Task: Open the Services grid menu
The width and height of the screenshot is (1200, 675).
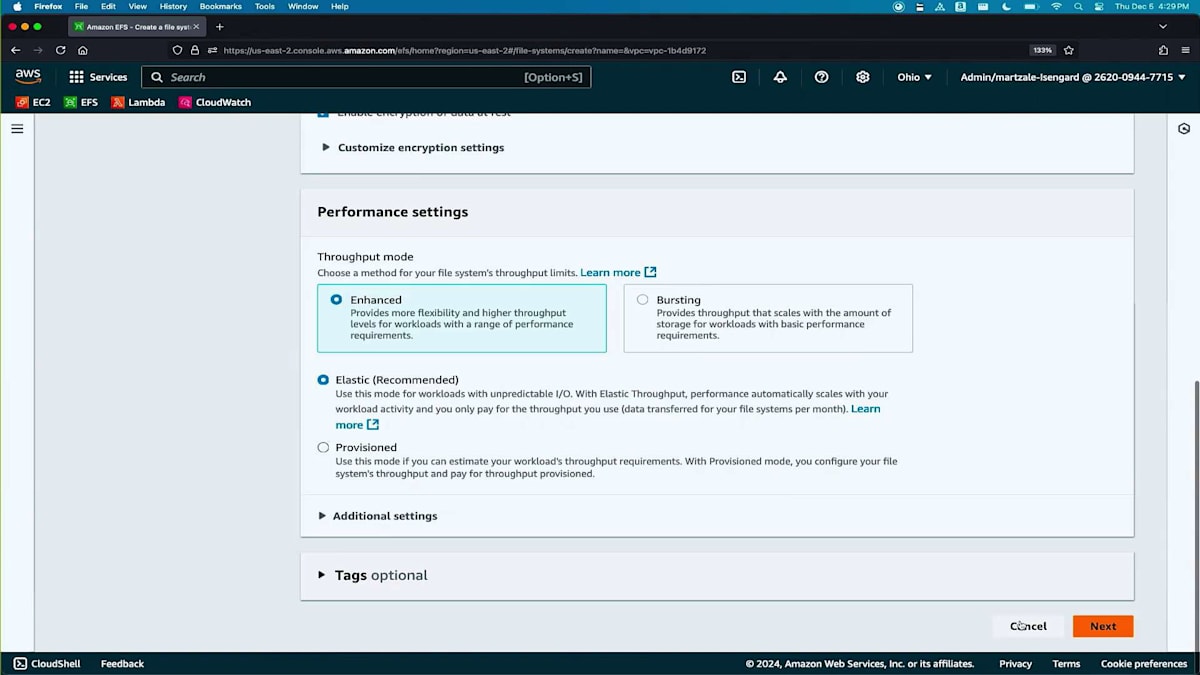Action: 76,77
